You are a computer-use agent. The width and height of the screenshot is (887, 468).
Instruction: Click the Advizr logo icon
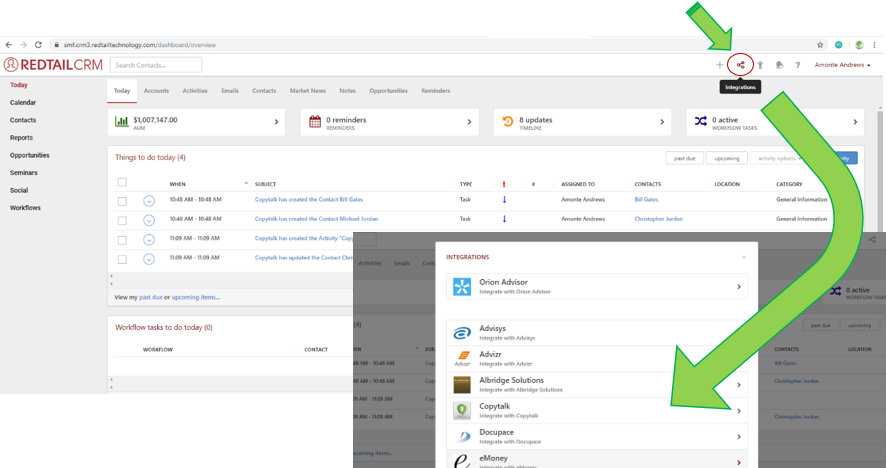click(x=463, y=358)
